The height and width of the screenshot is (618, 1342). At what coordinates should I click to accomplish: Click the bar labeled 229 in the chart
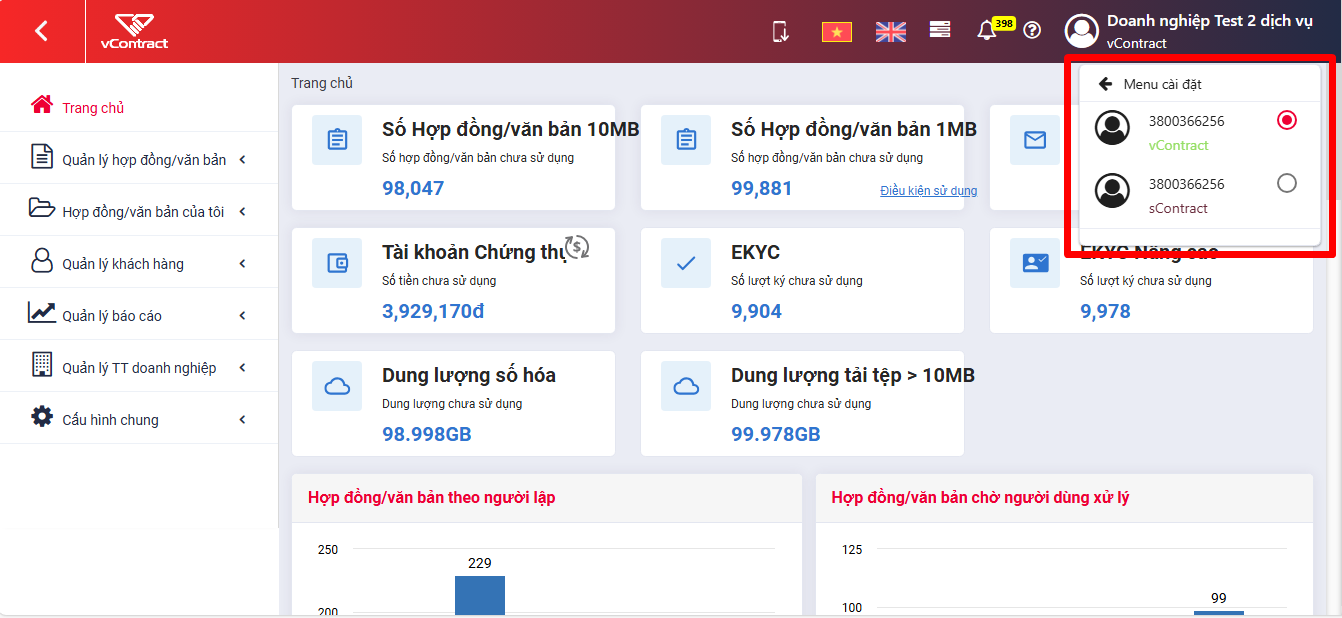[x=480, y=596]
